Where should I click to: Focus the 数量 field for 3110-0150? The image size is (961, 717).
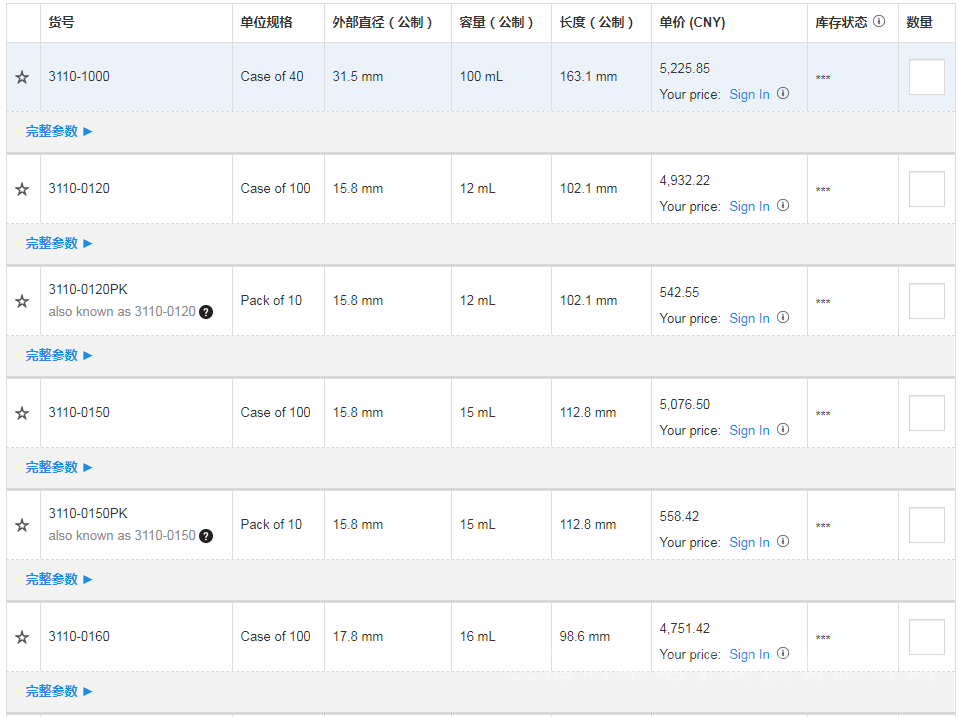926,413
